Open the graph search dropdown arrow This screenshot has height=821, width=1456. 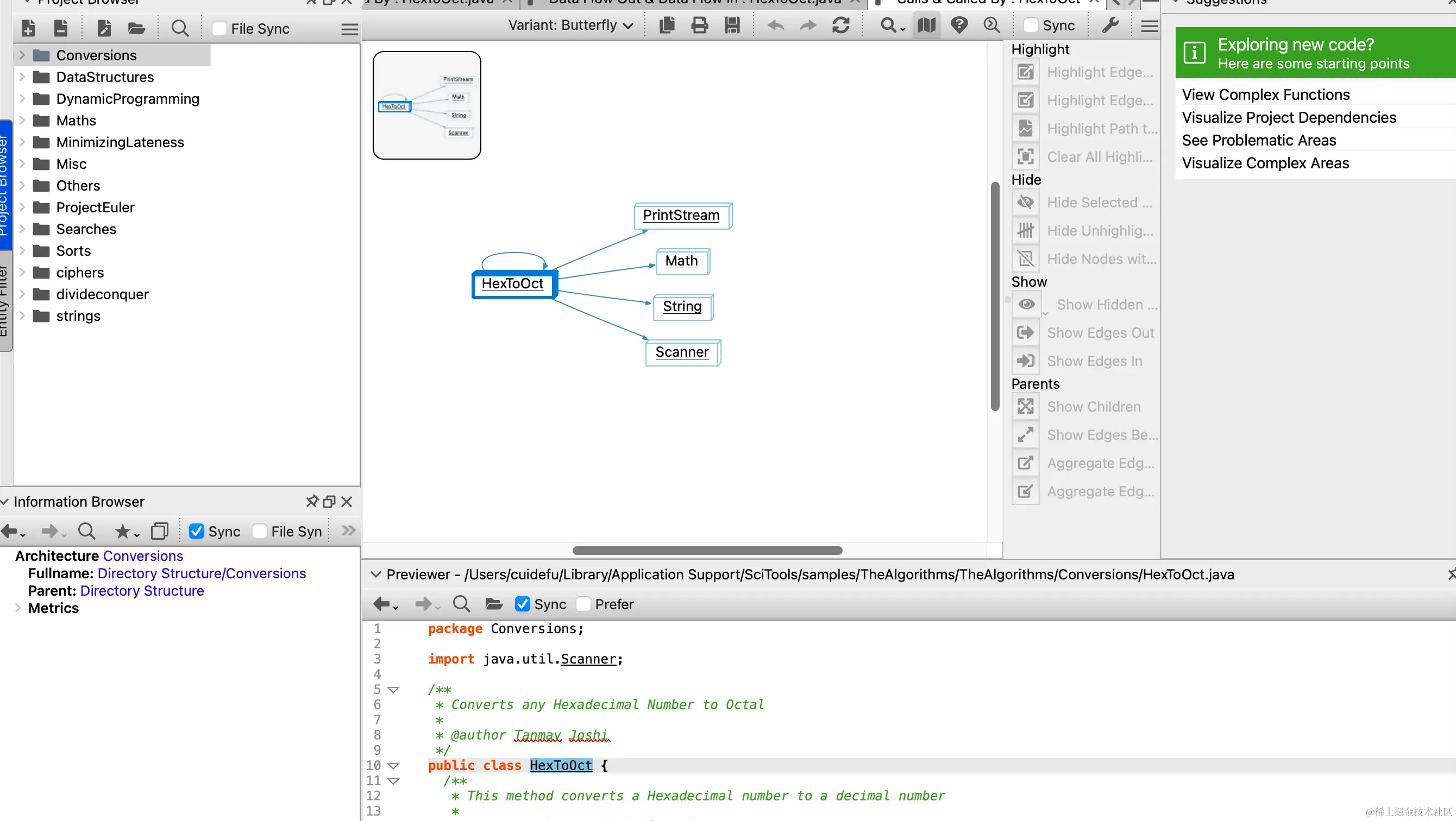tap(902, 28)
